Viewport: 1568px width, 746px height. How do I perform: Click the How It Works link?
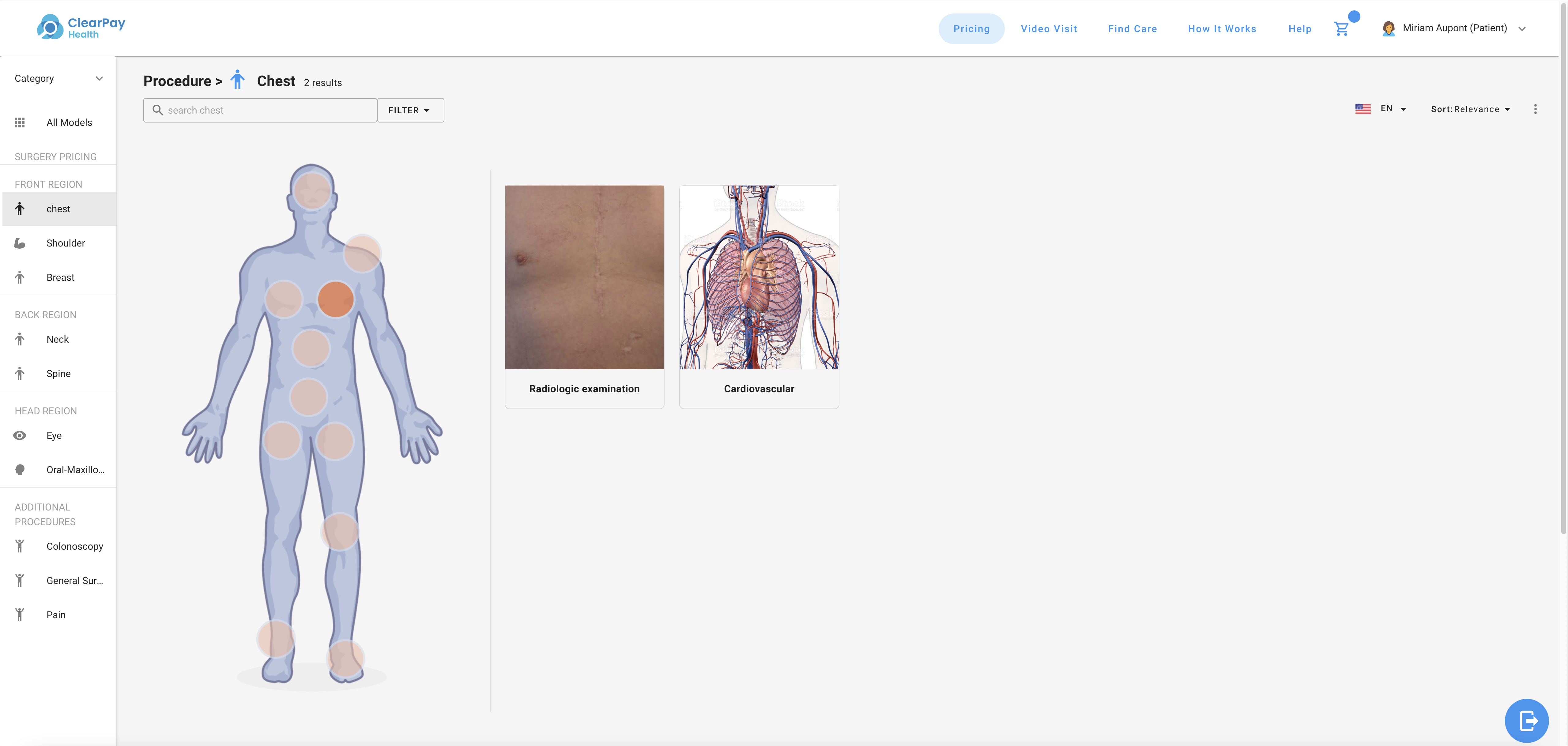coord(1221,28)
